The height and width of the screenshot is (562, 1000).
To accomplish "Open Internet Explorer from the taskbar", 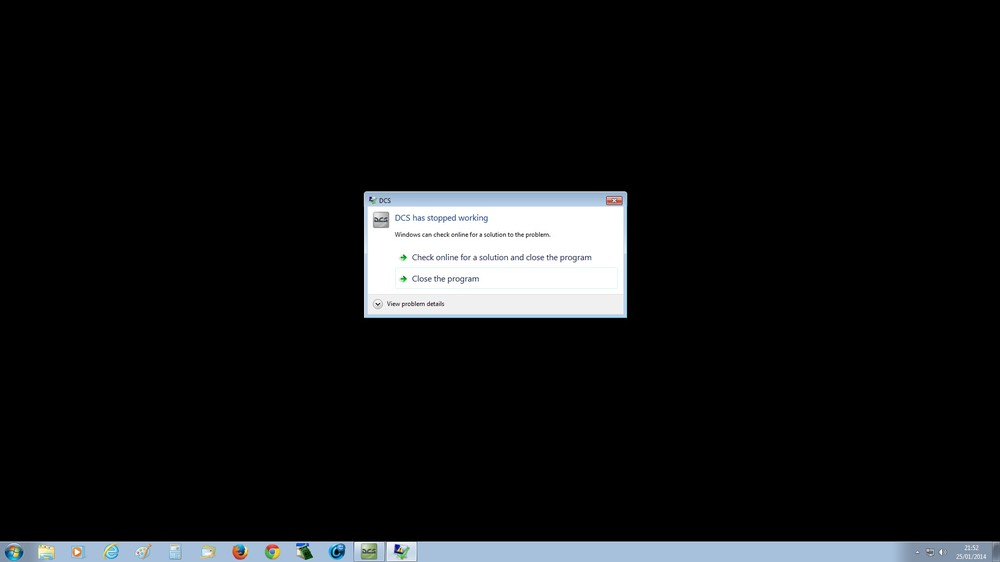I will pyautogui.click(x=111, y=552).
